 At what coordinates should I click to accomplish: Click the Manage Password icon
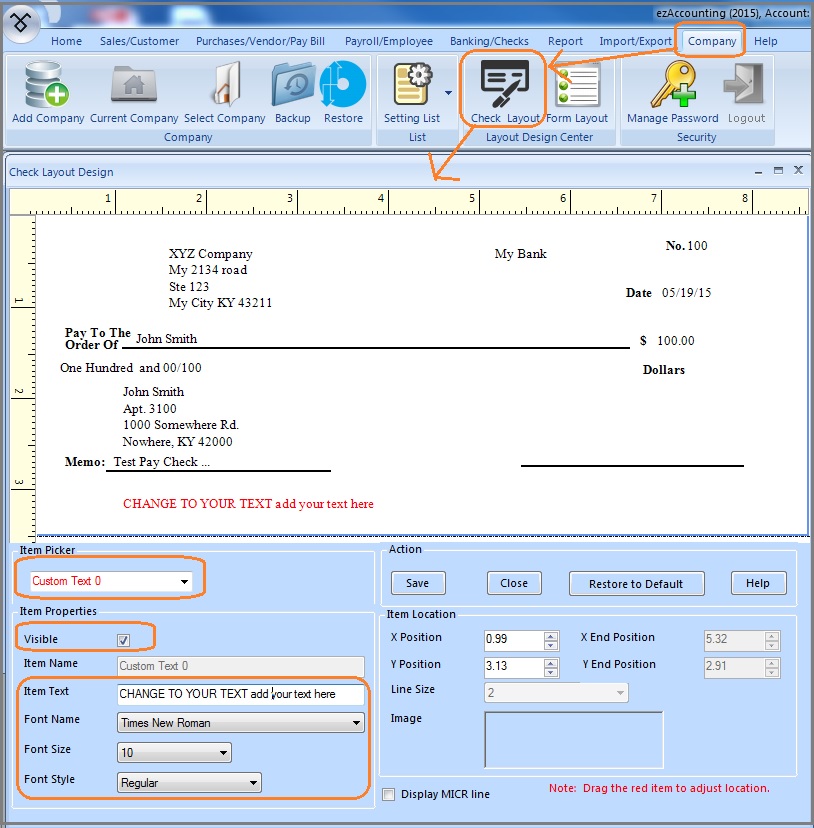point(670,90)
